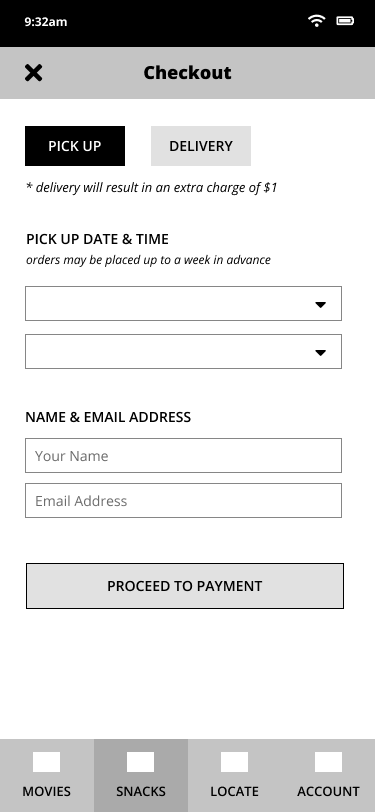Click the Snacks tab icon placeholder

pyautogui.click(x=140, y=762)
